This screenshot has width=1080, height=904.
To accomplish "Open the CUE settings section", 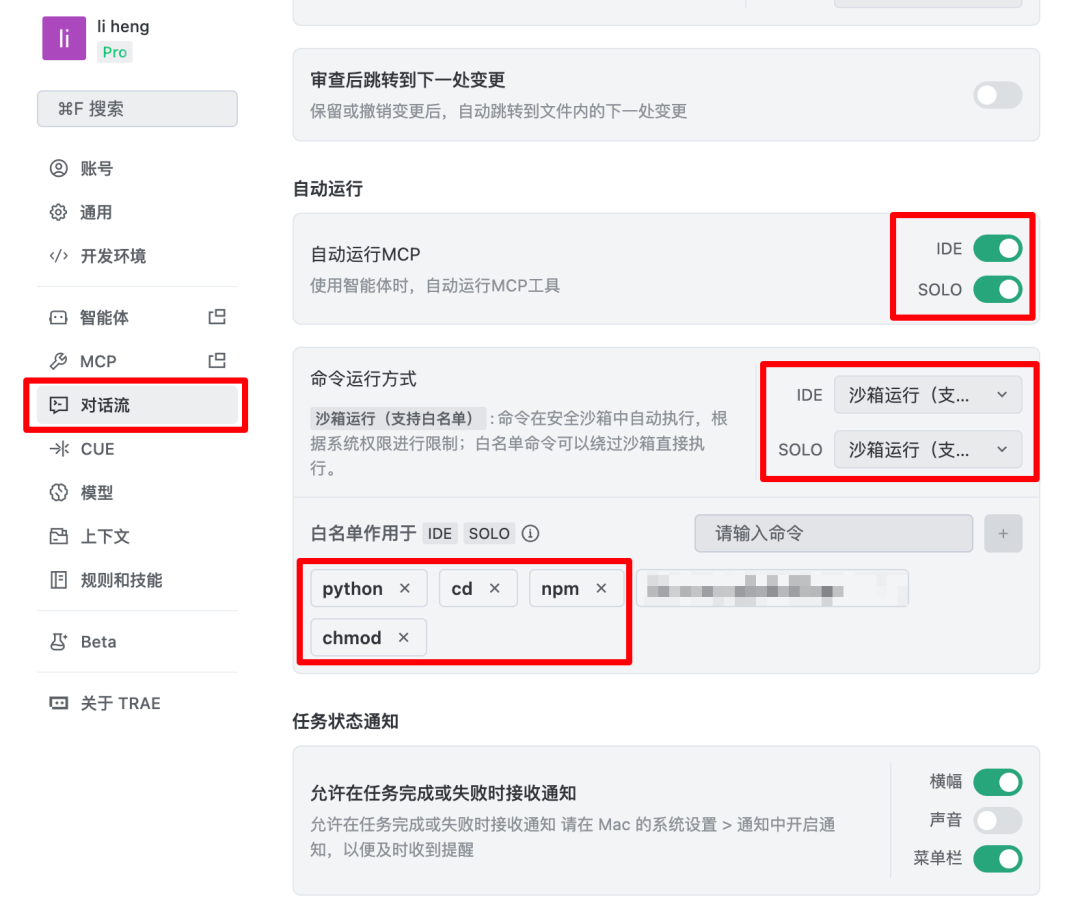I will point(137,449).
